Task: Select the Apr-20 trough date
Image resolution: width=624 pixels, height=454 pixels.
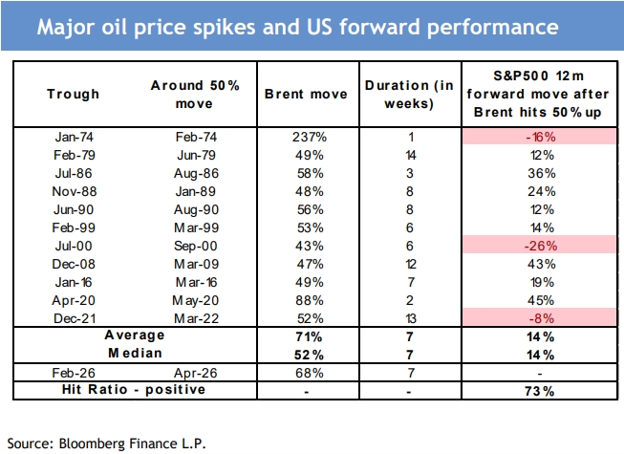Action: 74,300
